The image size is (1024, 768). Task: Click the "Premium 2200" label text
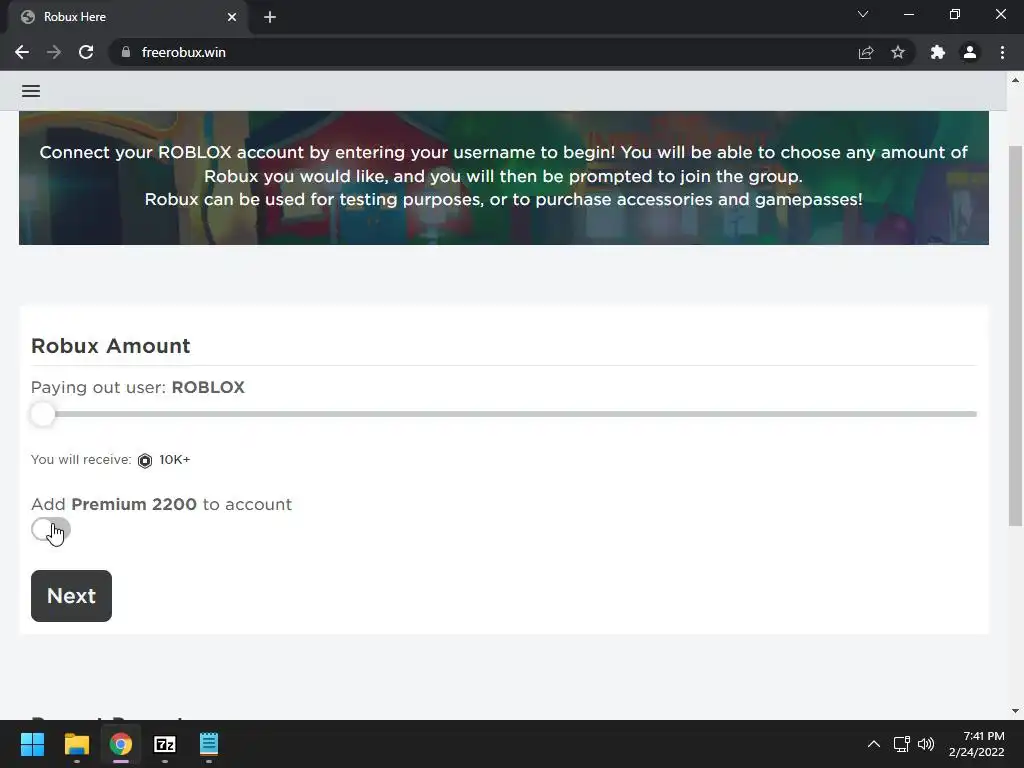click(x=134, y=504)
